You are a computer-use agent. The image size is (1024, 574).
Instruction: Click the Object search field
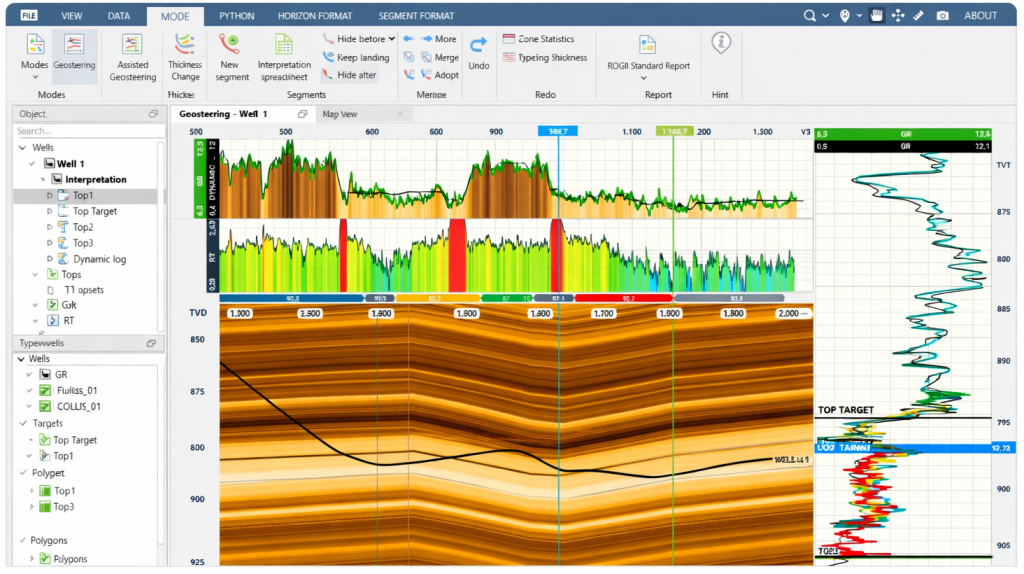click(x=89, y=131)
